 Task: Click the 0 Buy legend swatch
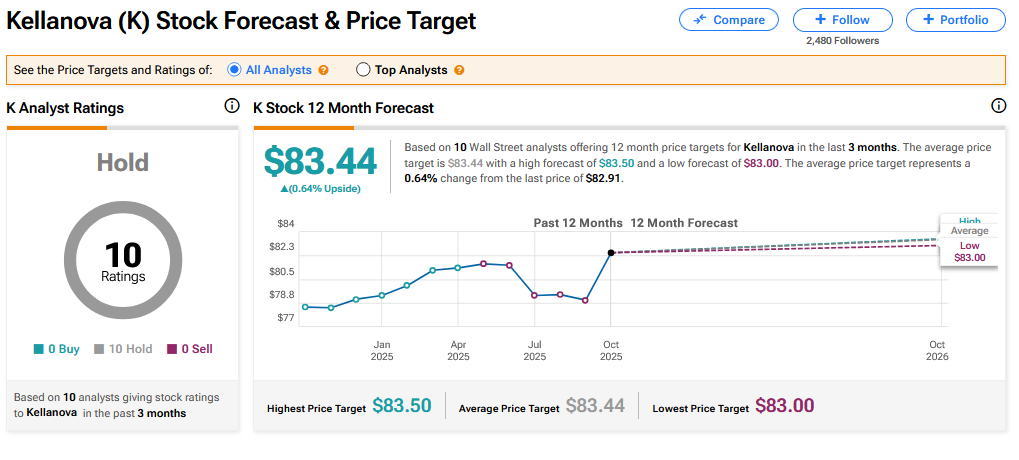coord(38,349)
